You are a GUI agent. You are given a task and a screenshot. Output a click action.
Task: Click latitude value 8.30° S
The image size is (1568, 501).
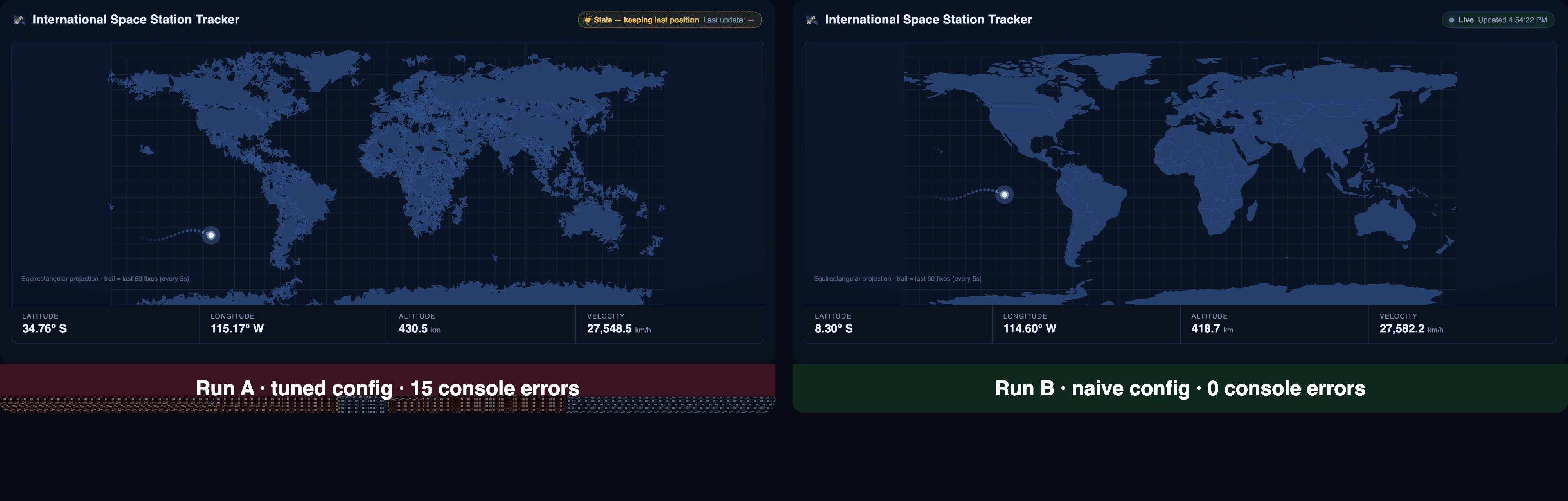pyautogui.click(x=834, y=329)
